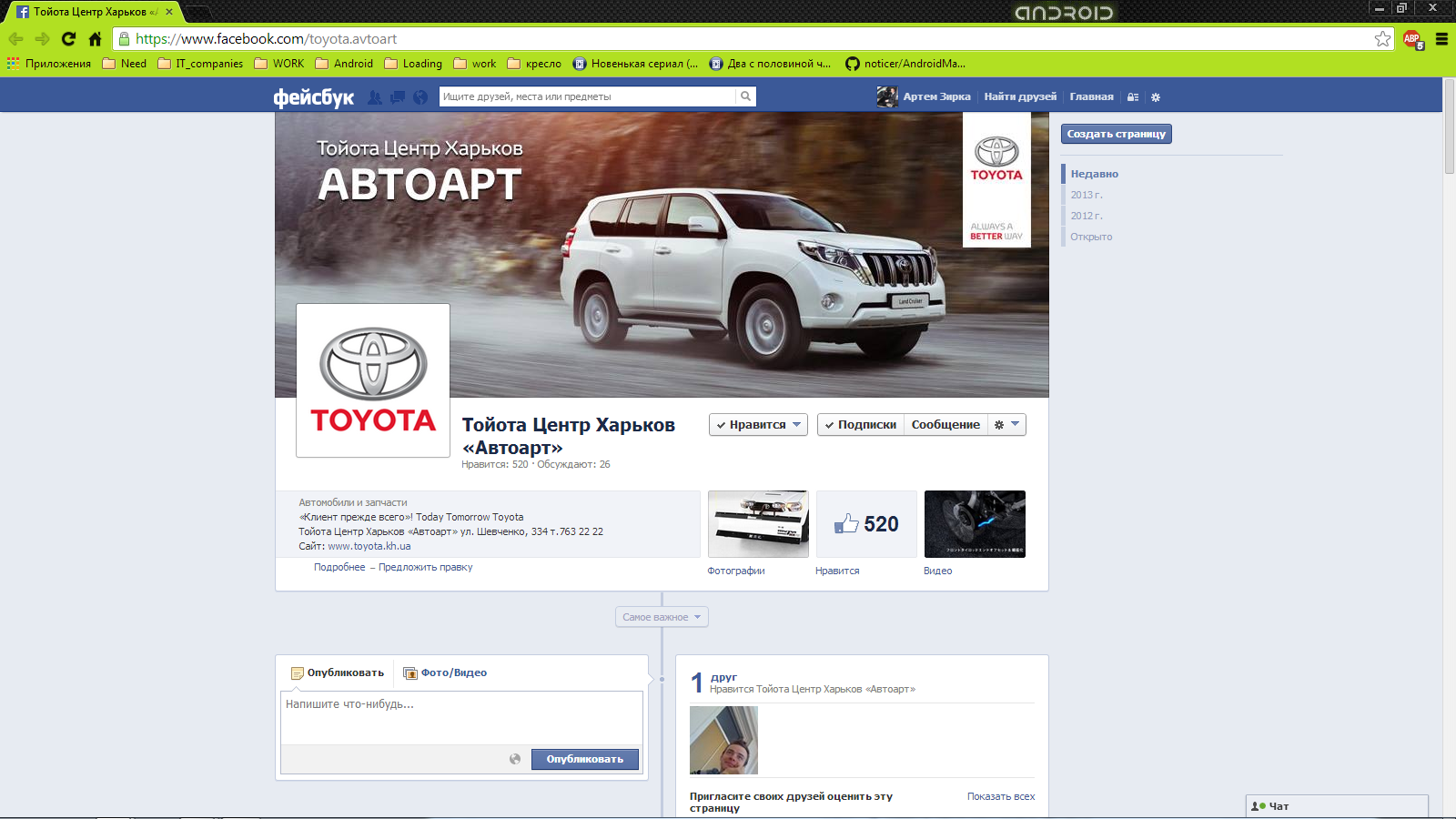The width and height of the screenshot is (1456, 819).
Task: Select Фото/Видео composer tab
Action: point(446,673)
